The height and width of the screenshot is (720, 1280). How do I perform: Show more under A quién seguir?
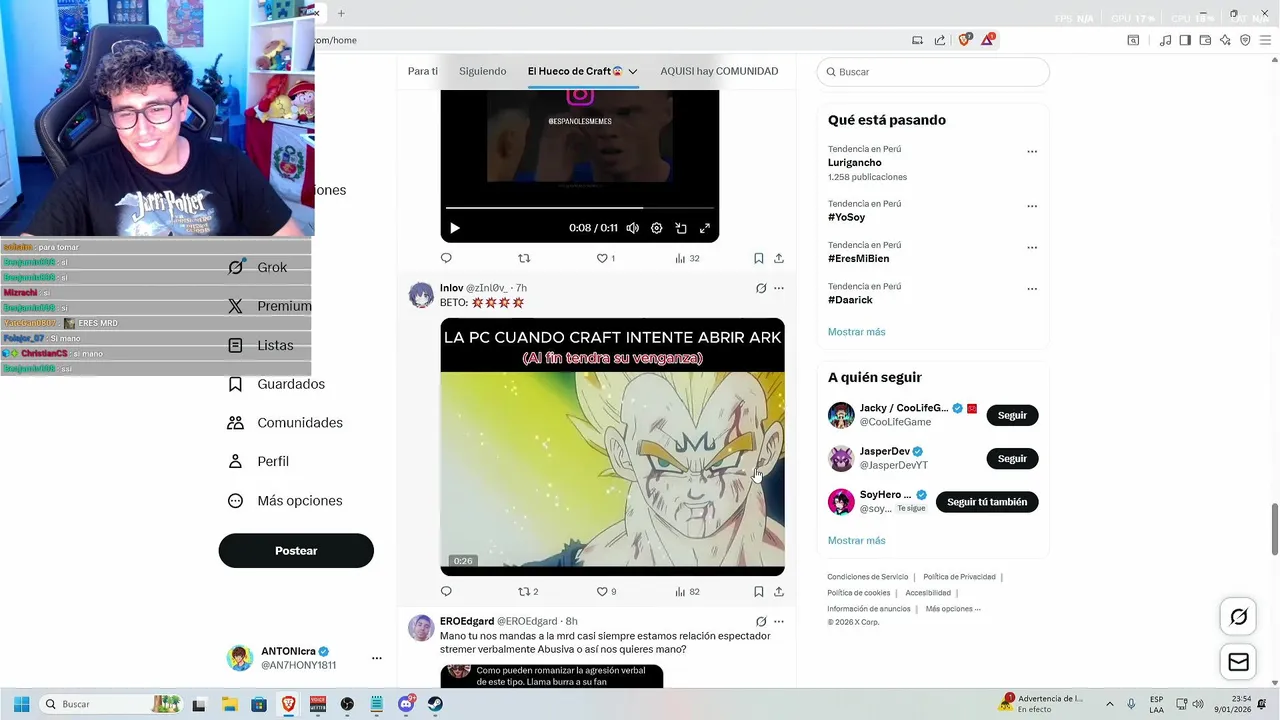(x=857, y=541)
